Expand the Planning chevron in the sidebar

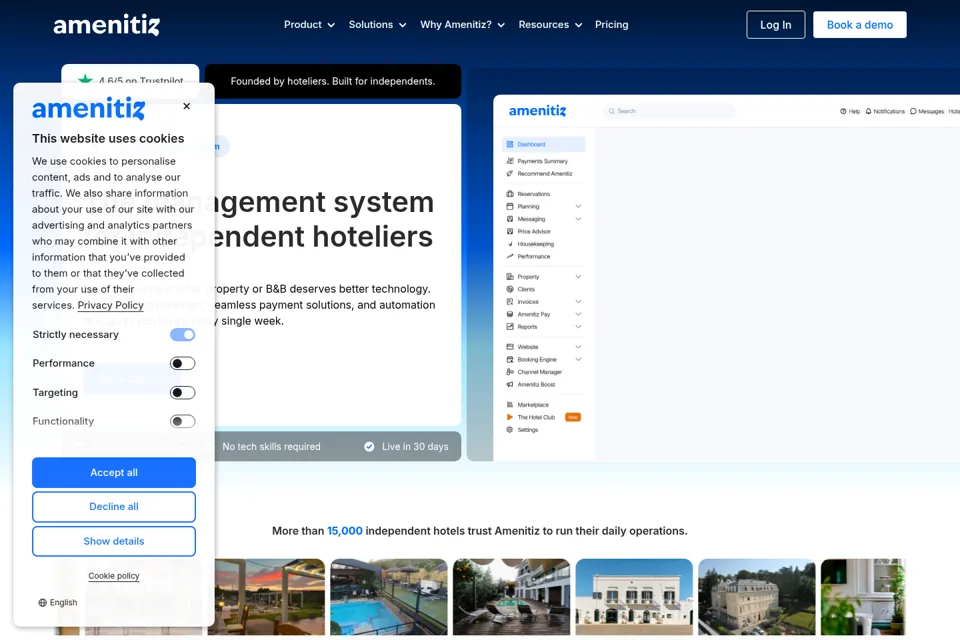[x=578, y=206]
